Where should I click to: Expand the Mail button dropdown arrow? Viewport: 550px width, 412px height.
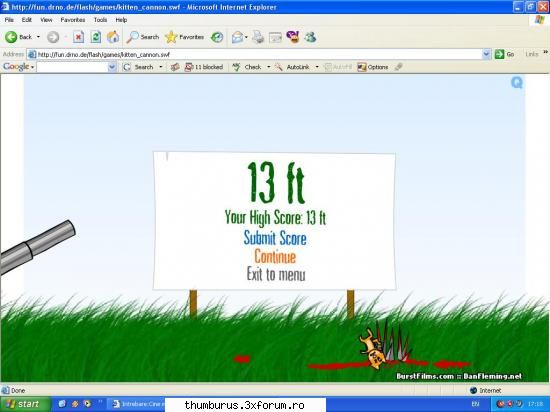(246, 37)
